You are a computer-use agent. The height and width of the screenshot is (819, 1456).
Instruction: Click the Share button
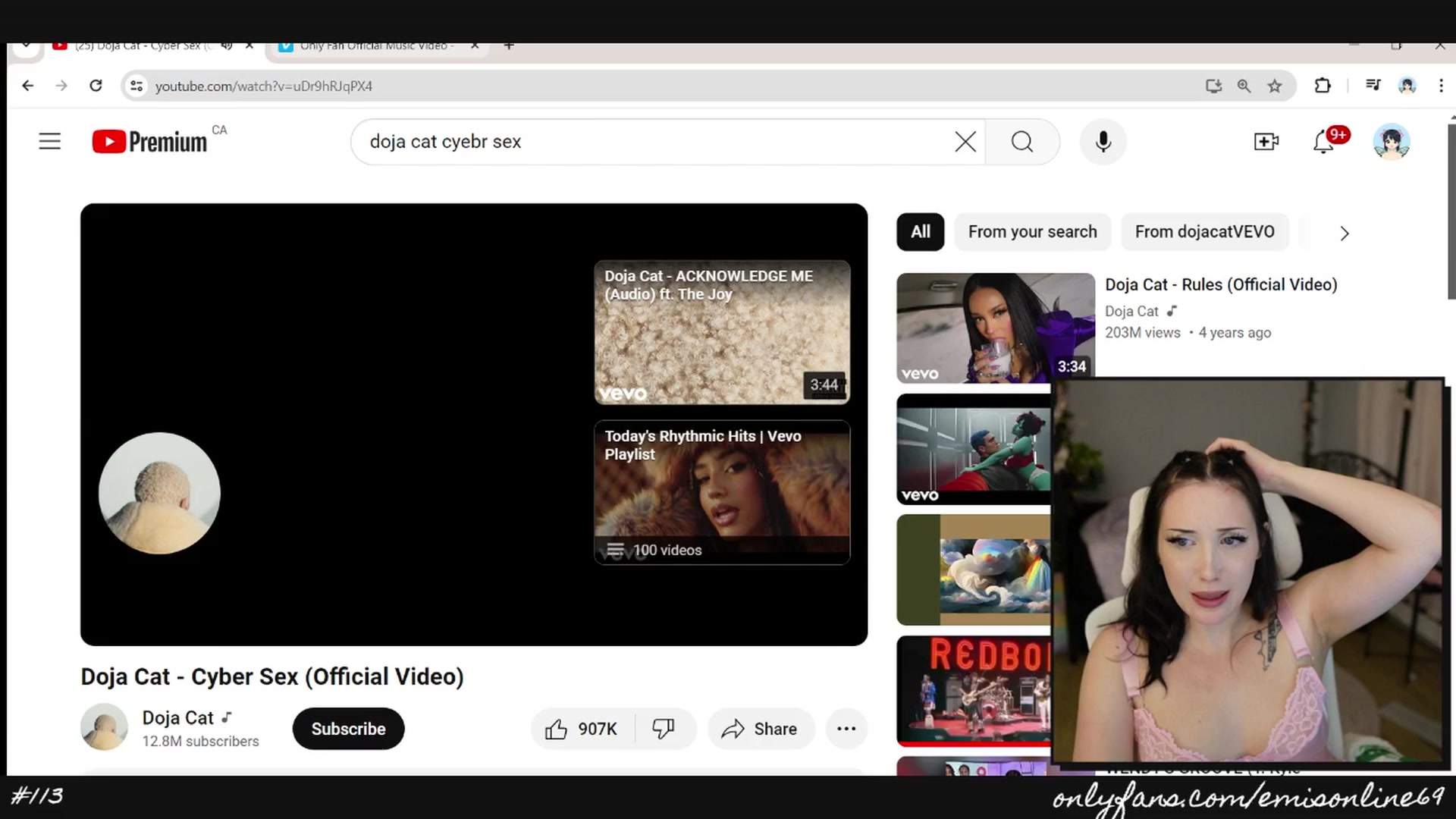tap(761, 729)
